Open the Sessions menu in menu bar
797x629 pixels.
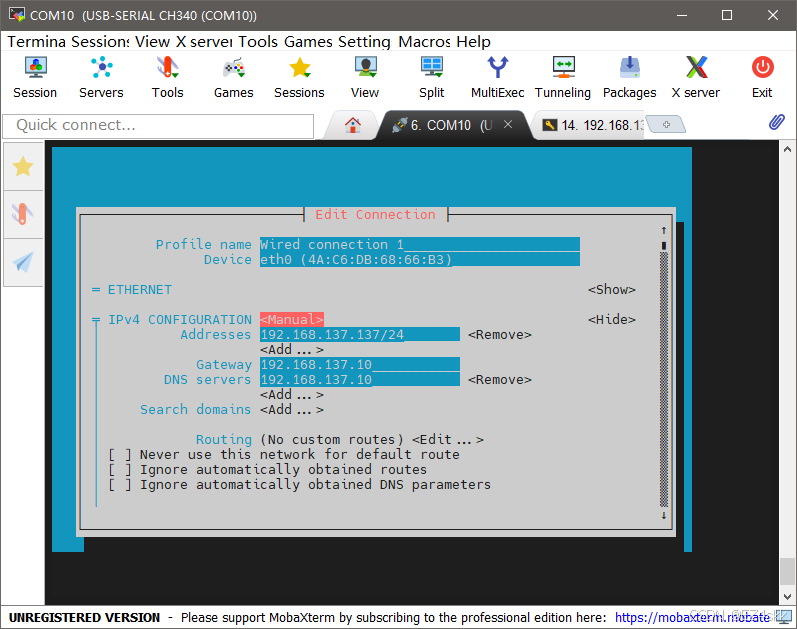click(100, 42)
